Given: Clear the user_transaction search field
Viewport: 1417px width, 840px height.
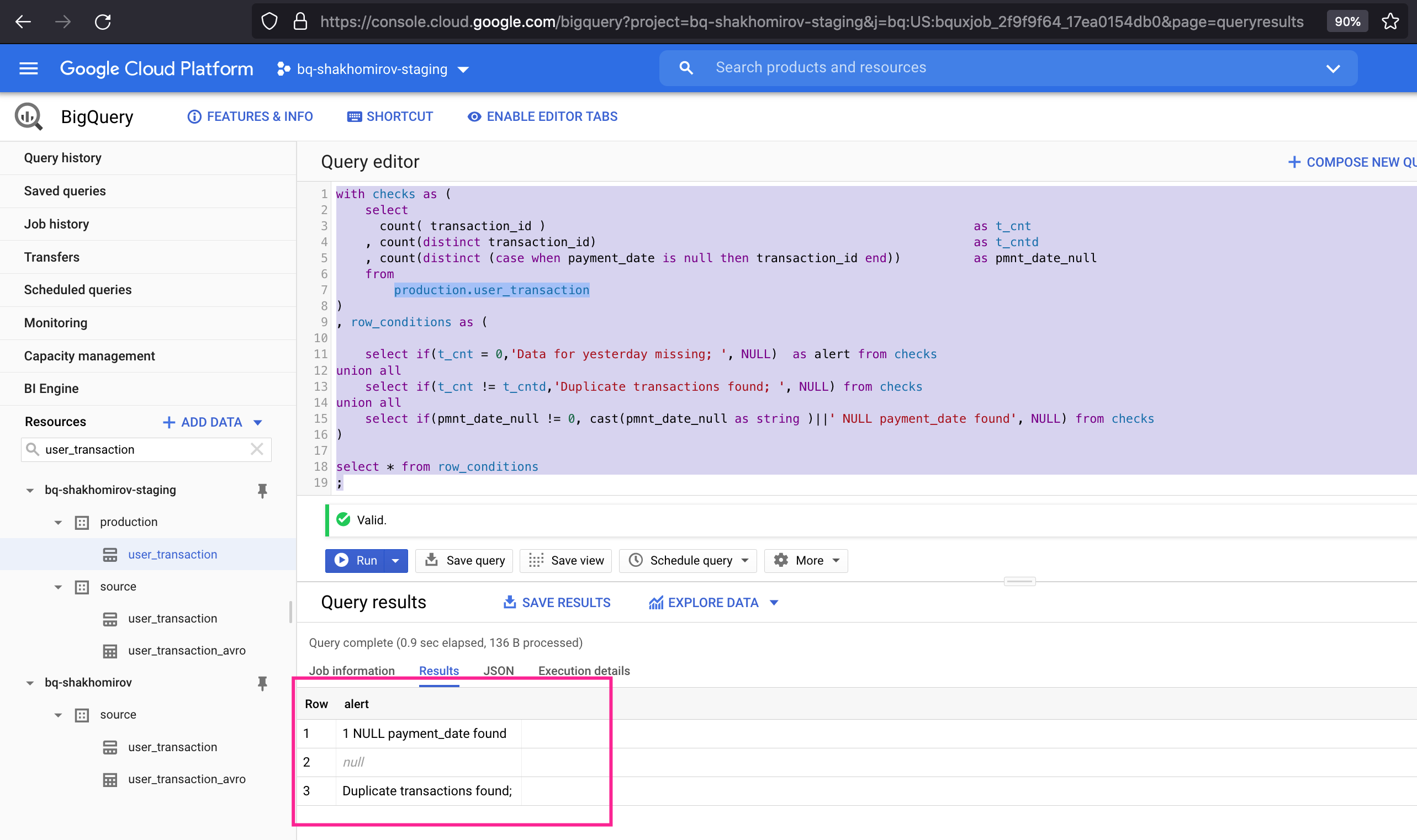Looking at the screenshot, I should click(x=257, y=449).
